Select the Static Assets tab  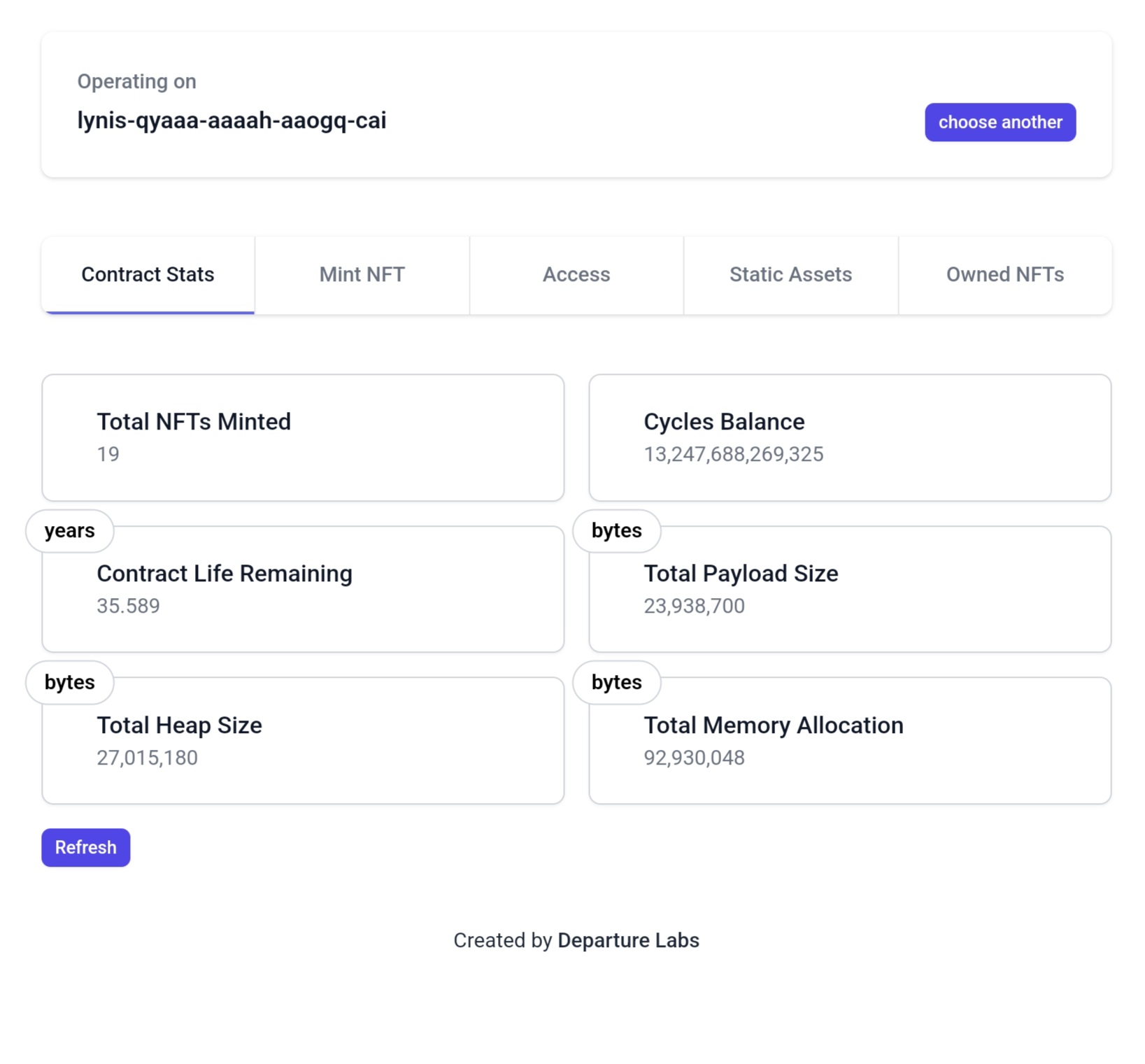click(x=790, y=275)
